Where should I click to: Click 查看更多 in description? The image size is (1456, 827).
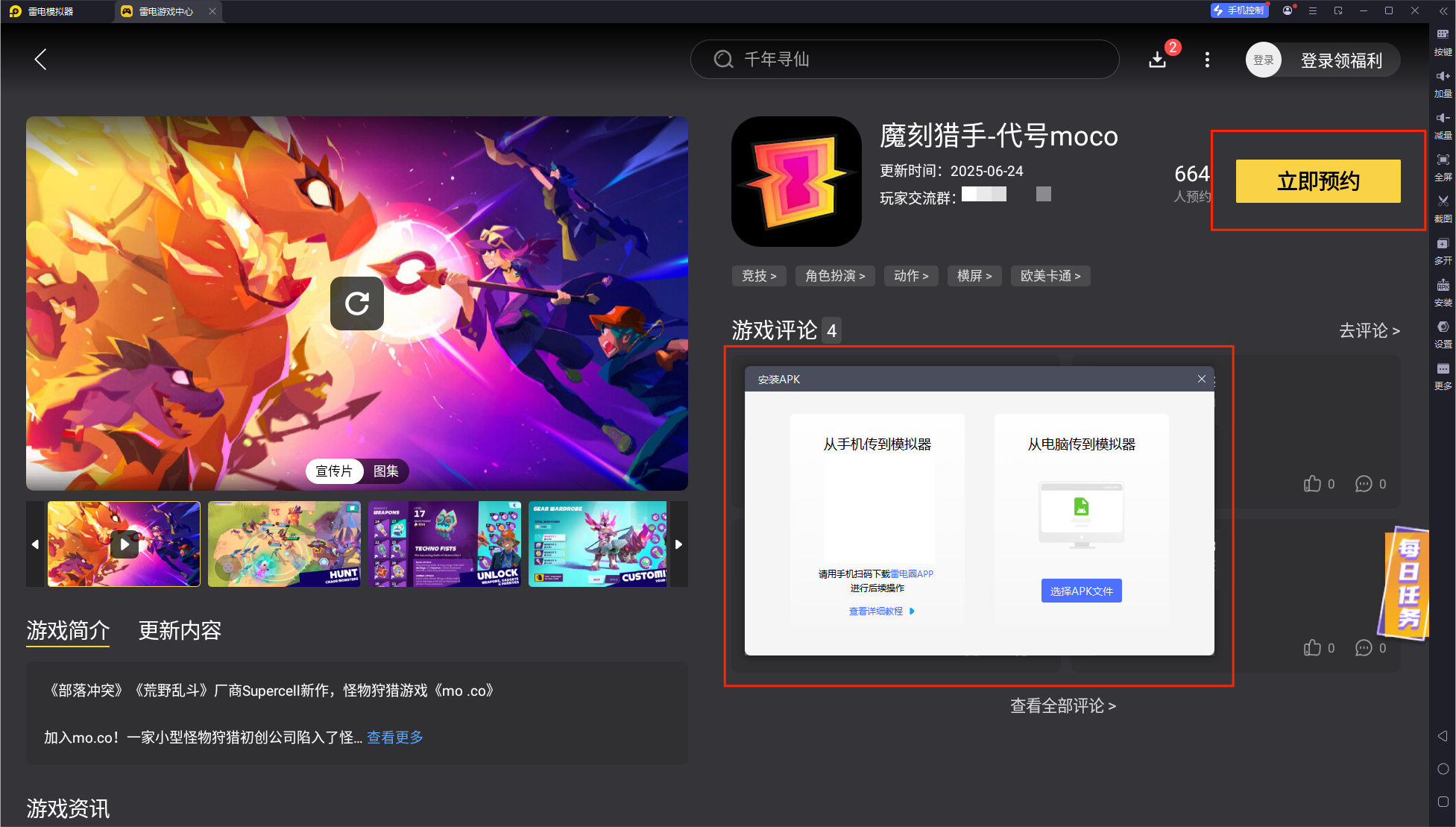tap(395, 738)
